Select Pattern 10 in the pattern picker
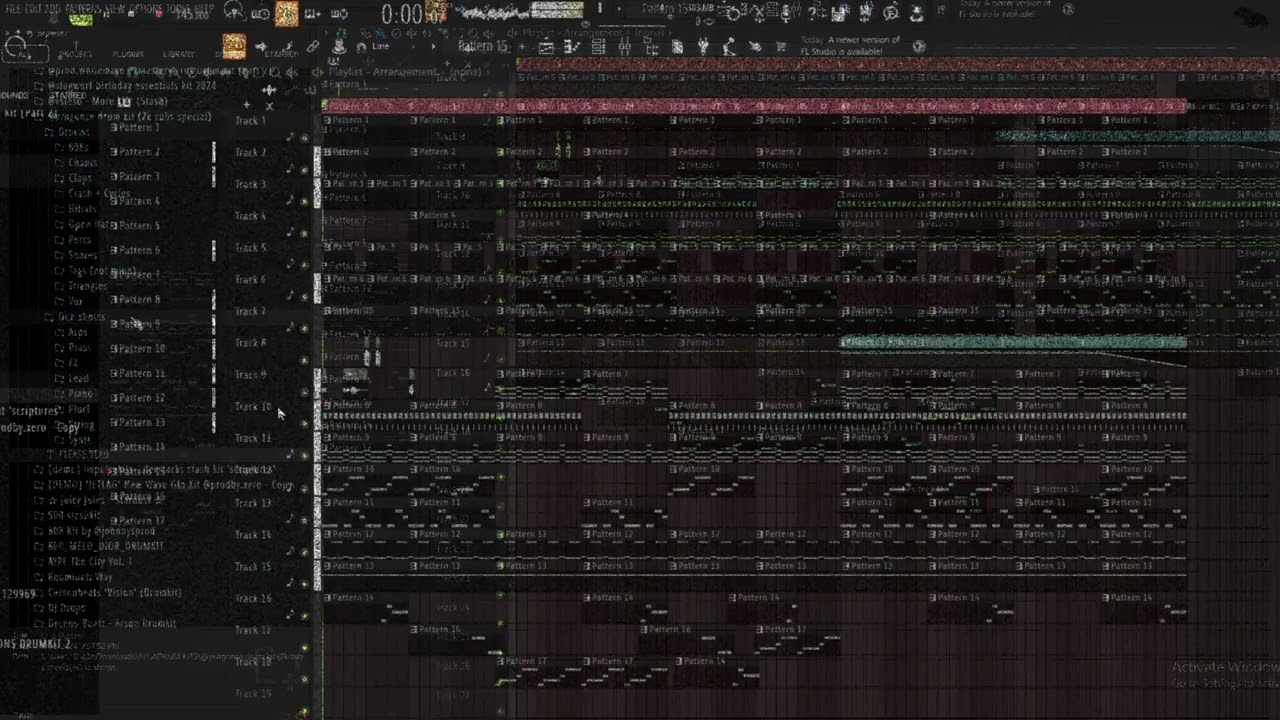The width and height of the screenshot is (1280, 720). [140, 349]
